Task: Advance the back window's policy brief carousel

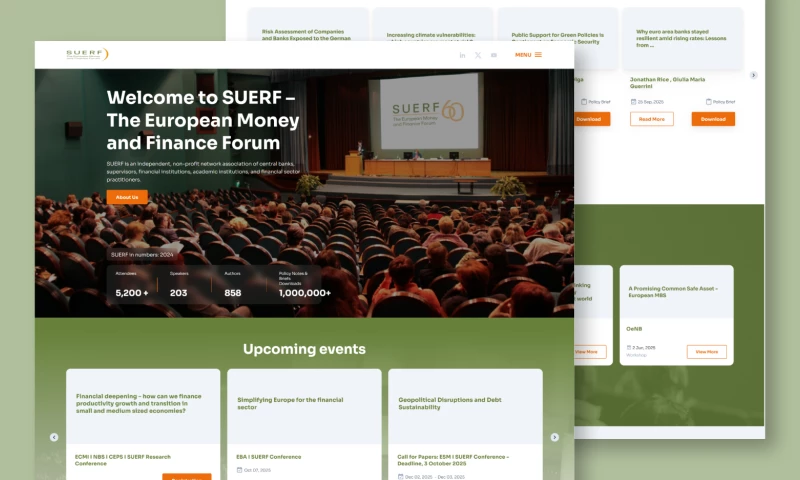Action: pos(754,75)
